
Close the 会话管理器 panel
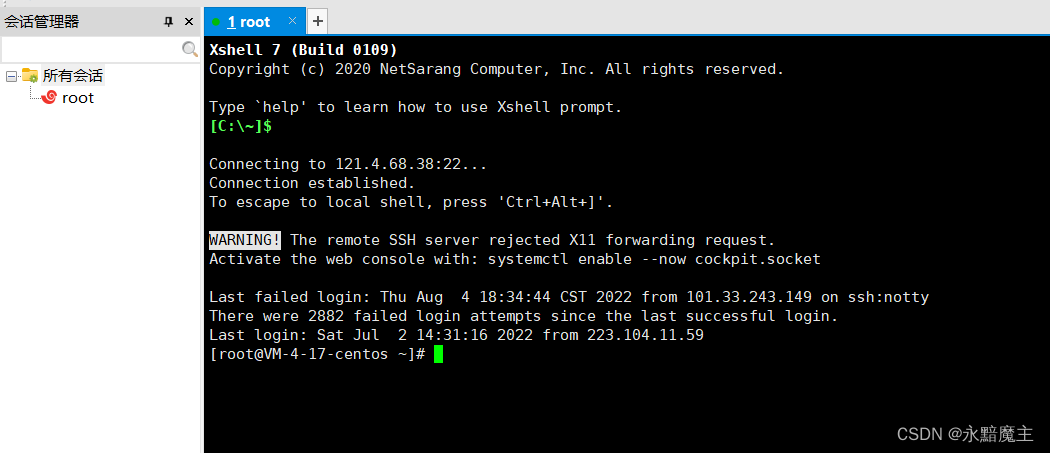(x=189, y=21)
